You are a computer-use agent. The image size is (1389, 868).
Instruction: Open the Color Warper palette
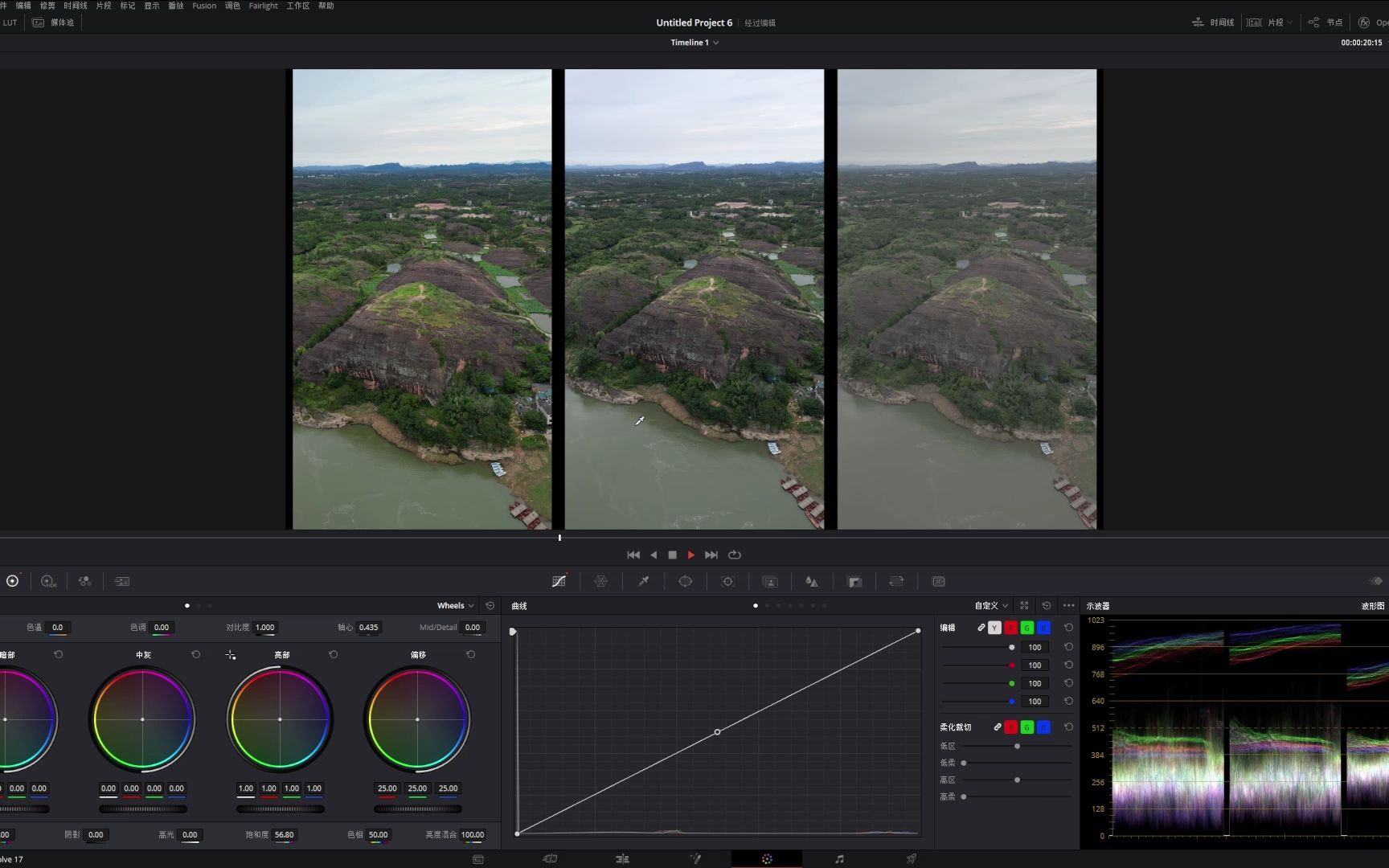tap(600, 581)
